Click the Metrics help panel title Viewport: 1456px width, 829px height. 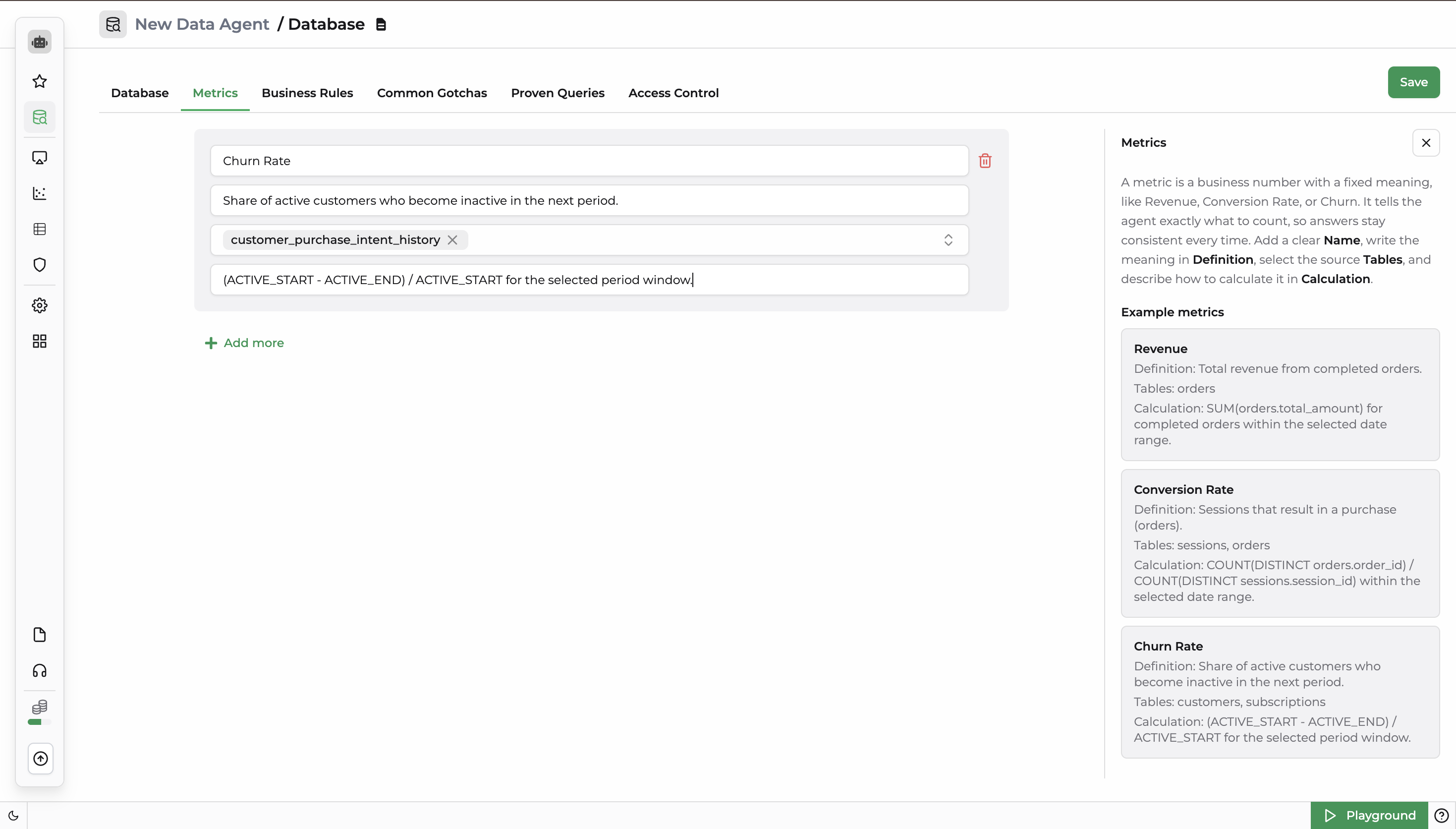point(1144,143)
